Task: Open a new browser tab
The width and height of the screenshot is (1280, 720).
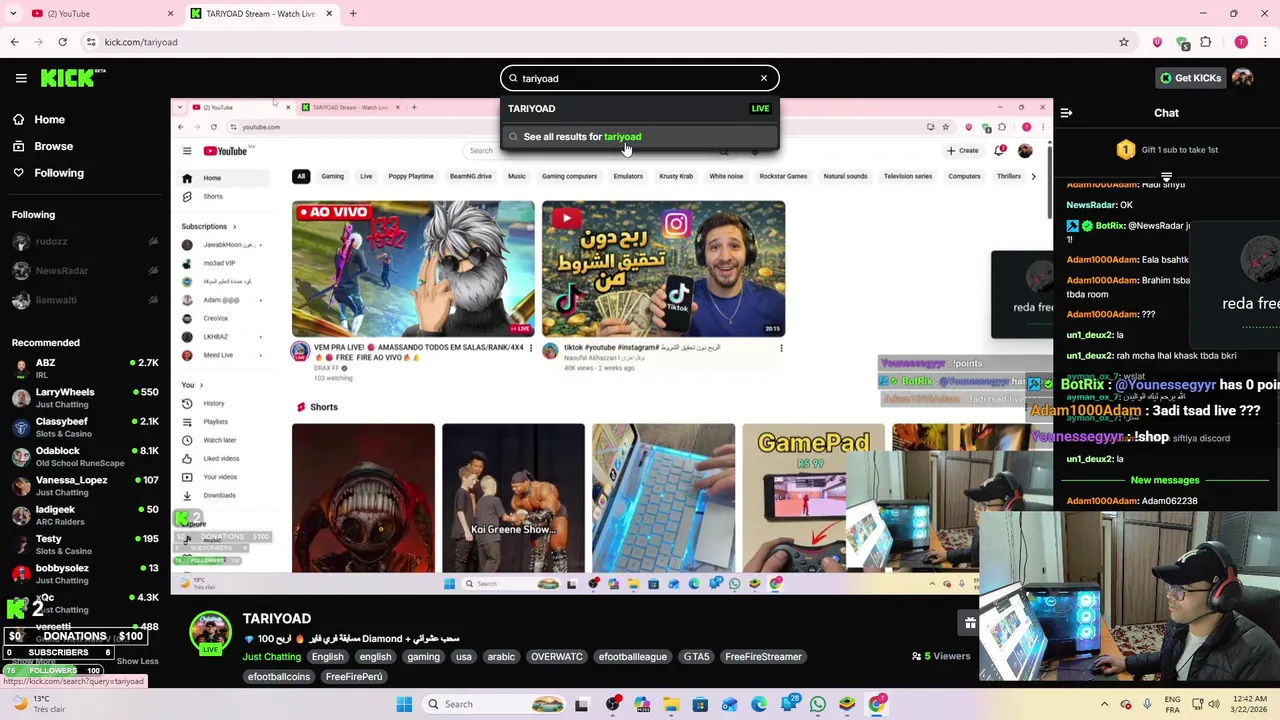Action: [x=353, y=14]
